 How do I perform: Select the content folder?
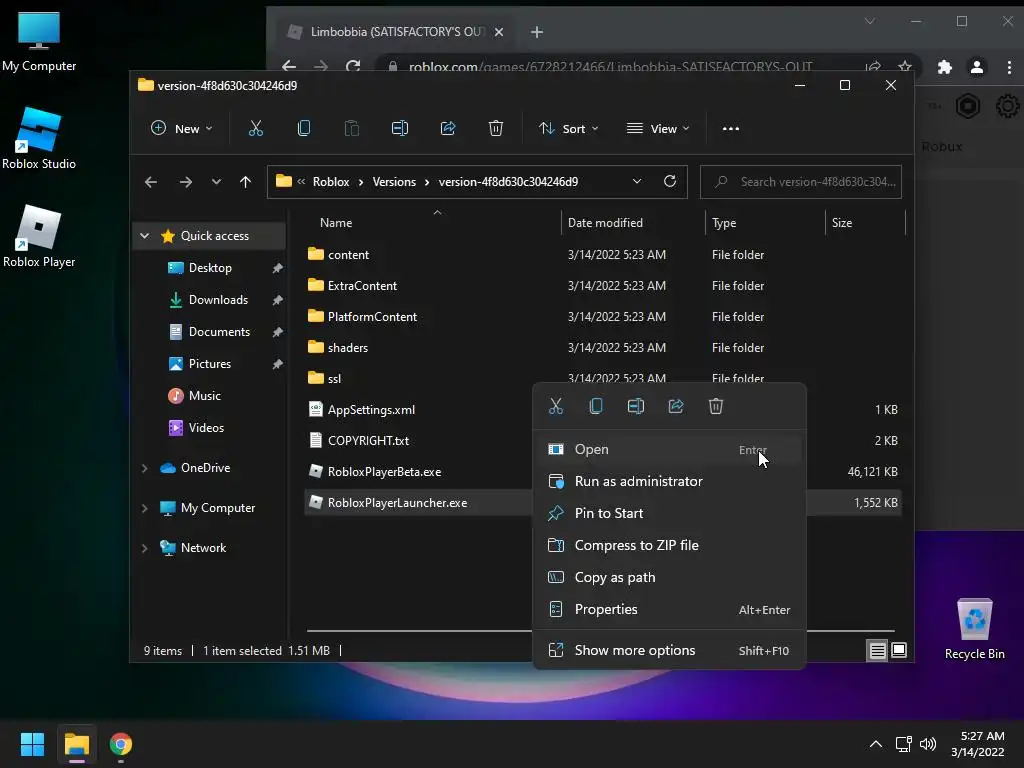(348, 255)
